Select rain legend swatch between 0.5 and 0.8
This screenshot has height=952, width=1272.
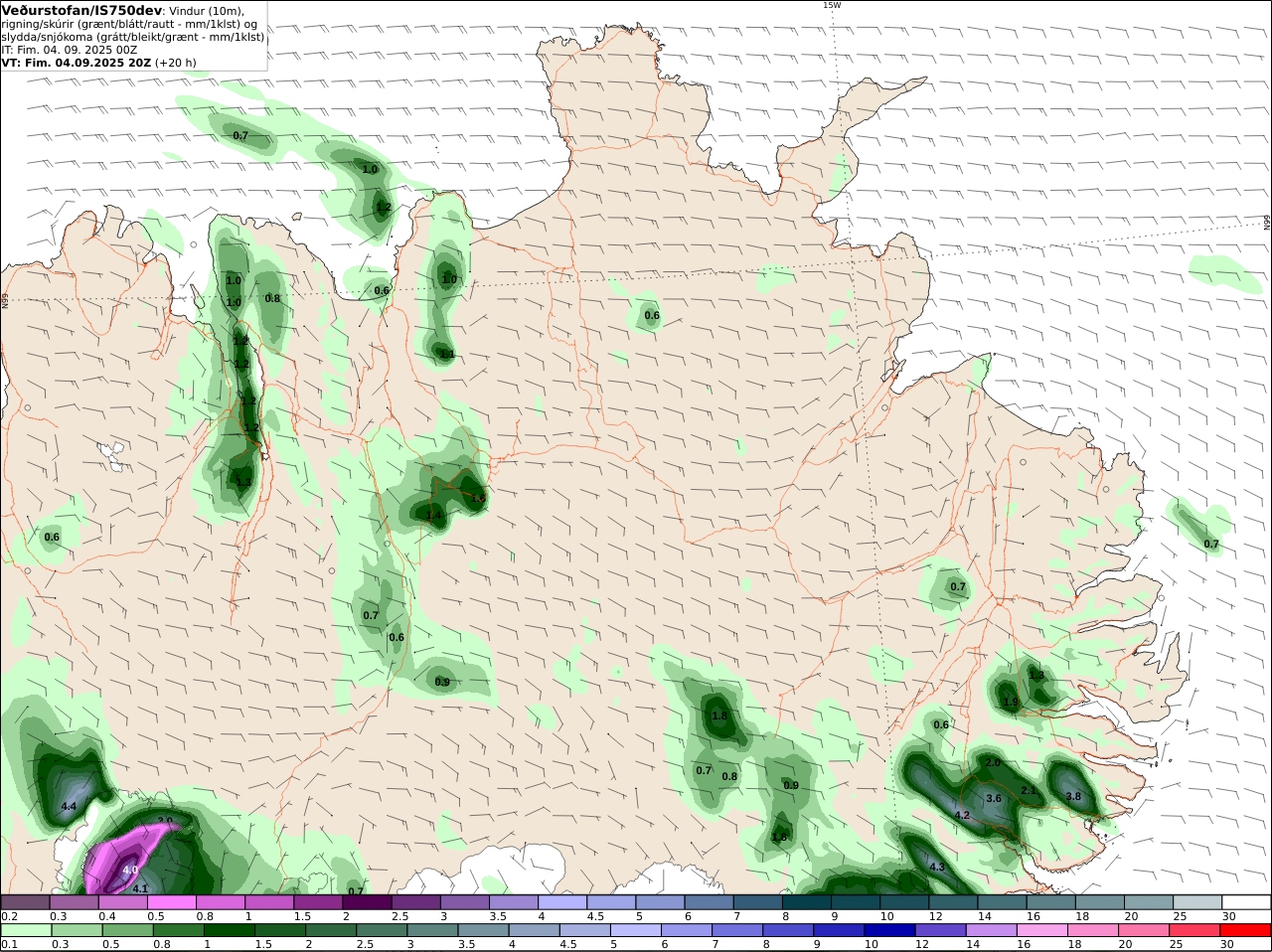128,931
